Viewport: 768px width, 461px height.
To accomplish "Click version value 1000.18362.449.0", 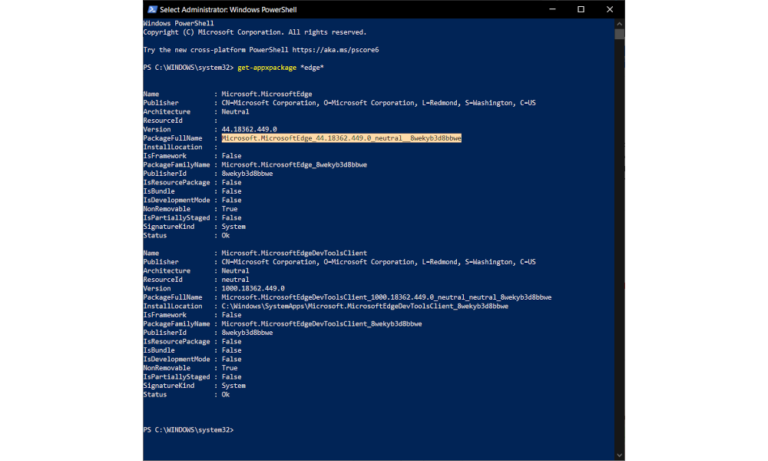I will 253,289.
